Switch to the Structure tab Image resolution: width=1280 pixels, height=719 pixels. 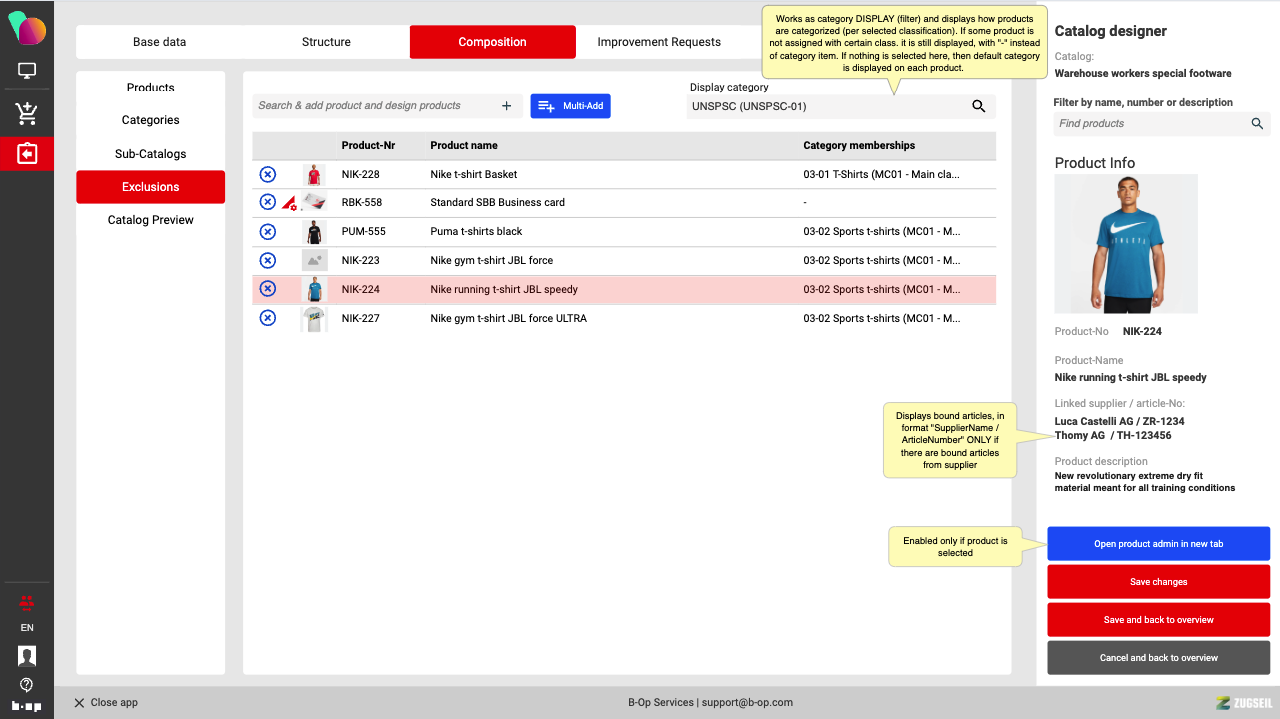click(x=326, y=42)
